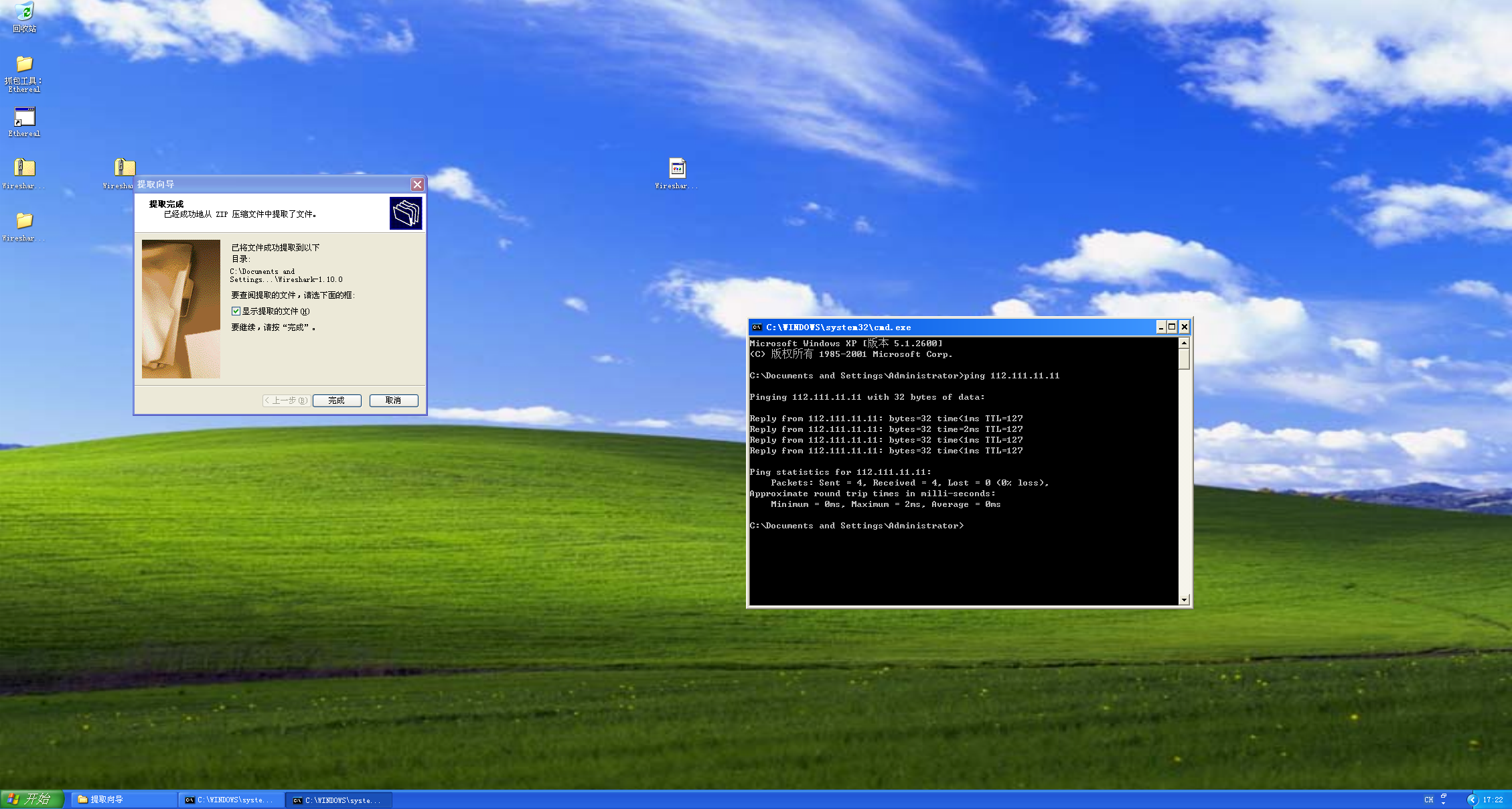Viewport: 1512px width, 809px height.
Task: Open the 开始 Start menu
Action: pos(31,799)
